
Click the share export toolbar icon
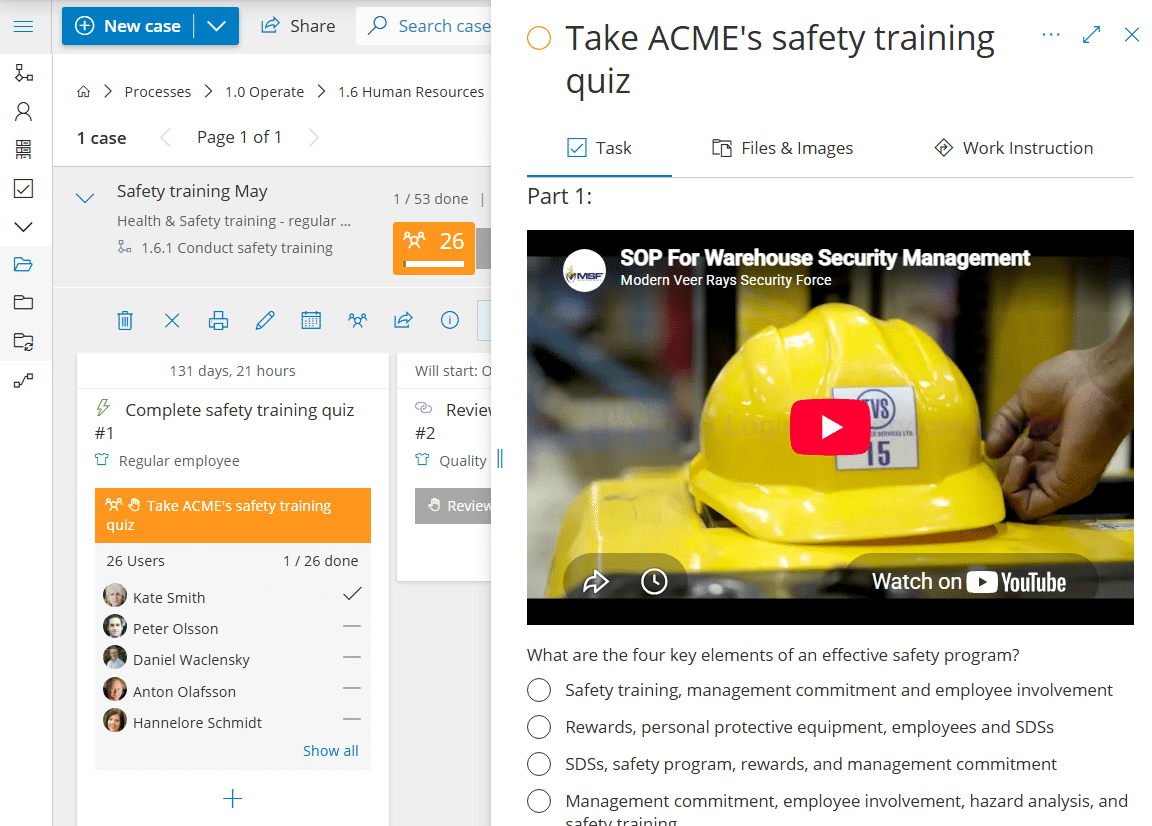(403, 320)
